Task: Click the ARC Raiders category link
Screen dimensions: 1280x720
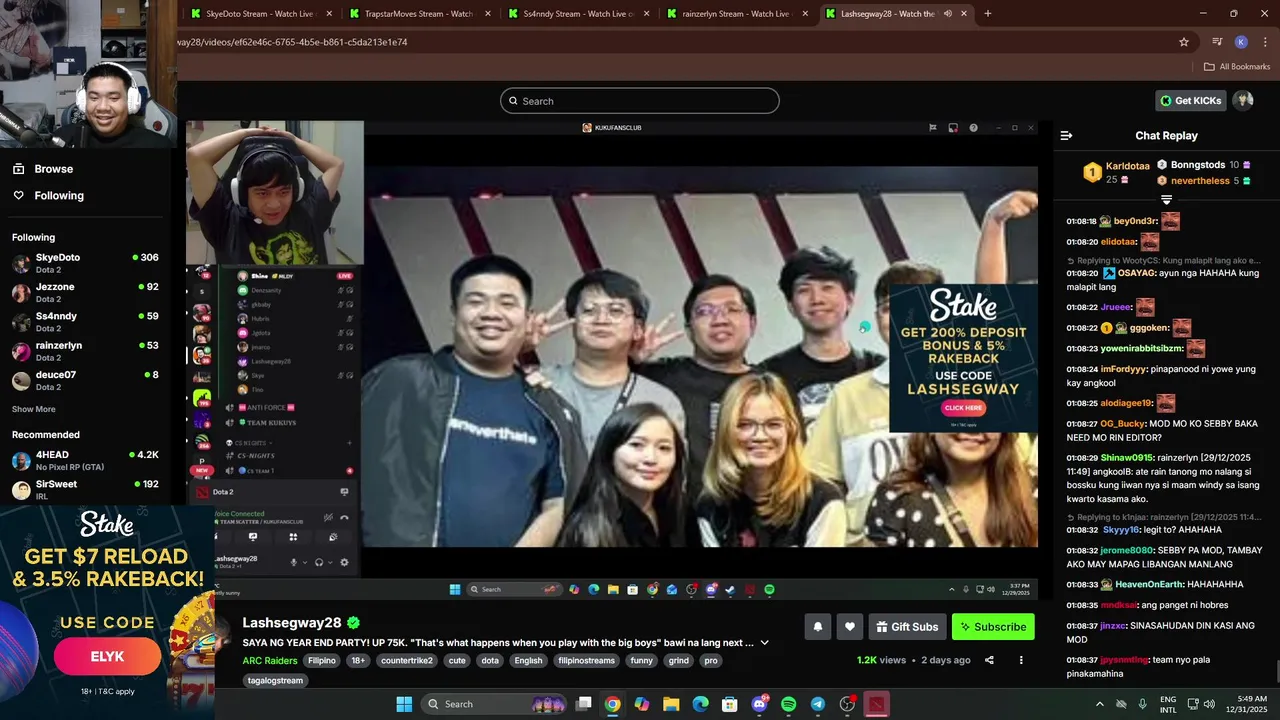Action: (x=269, y=661)
